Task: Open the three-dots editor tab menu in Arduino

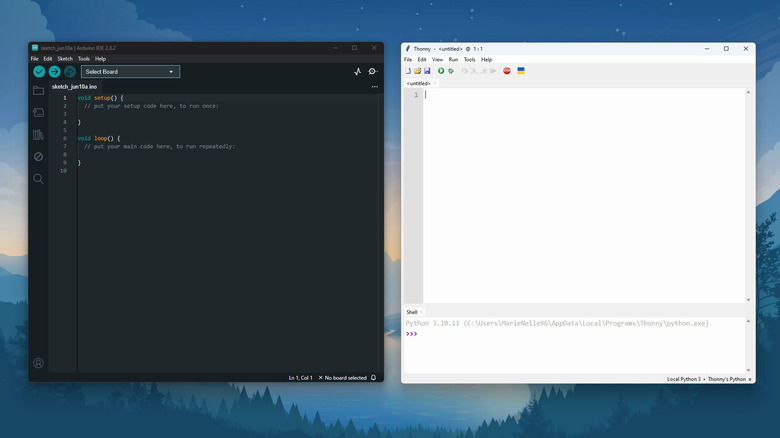Action: tap(375, 87)
